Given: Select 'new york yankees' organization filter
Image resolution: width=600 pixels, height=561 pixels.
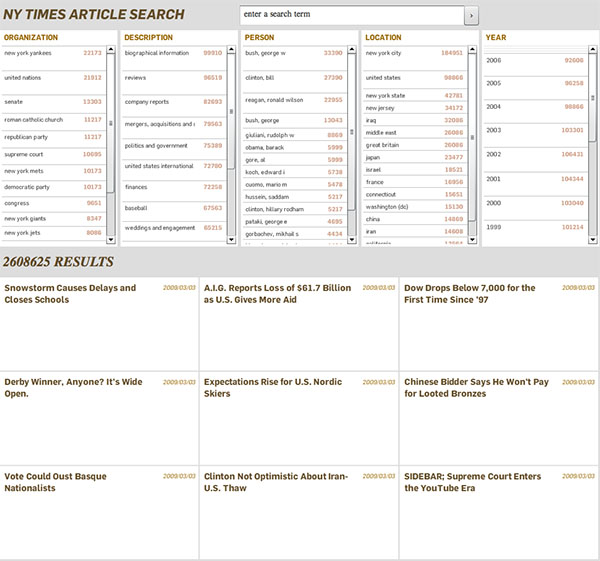Looking at the screenshot, I should (x=30, y=53).
